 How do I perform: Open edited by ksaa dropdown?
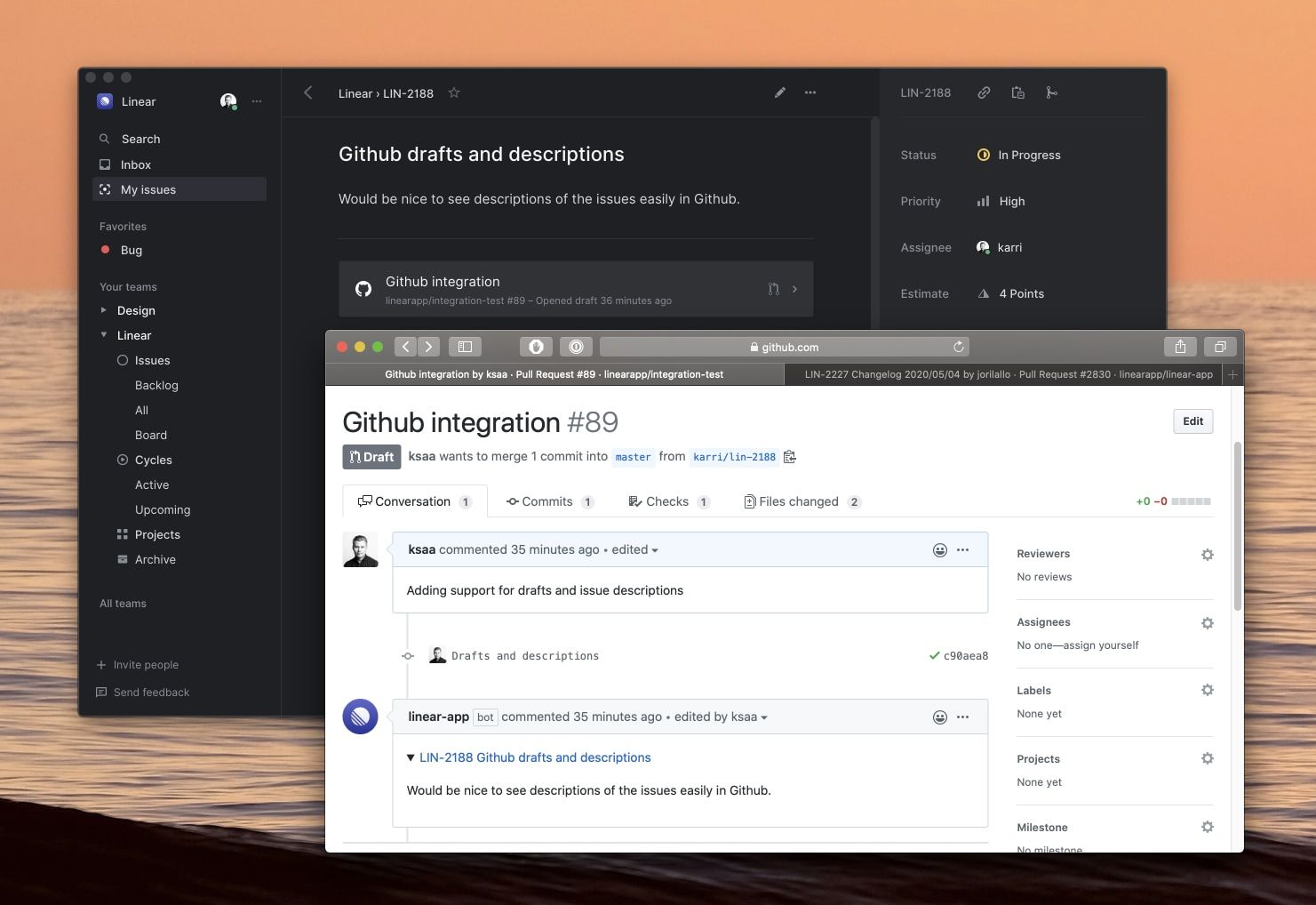pos(721,717)
